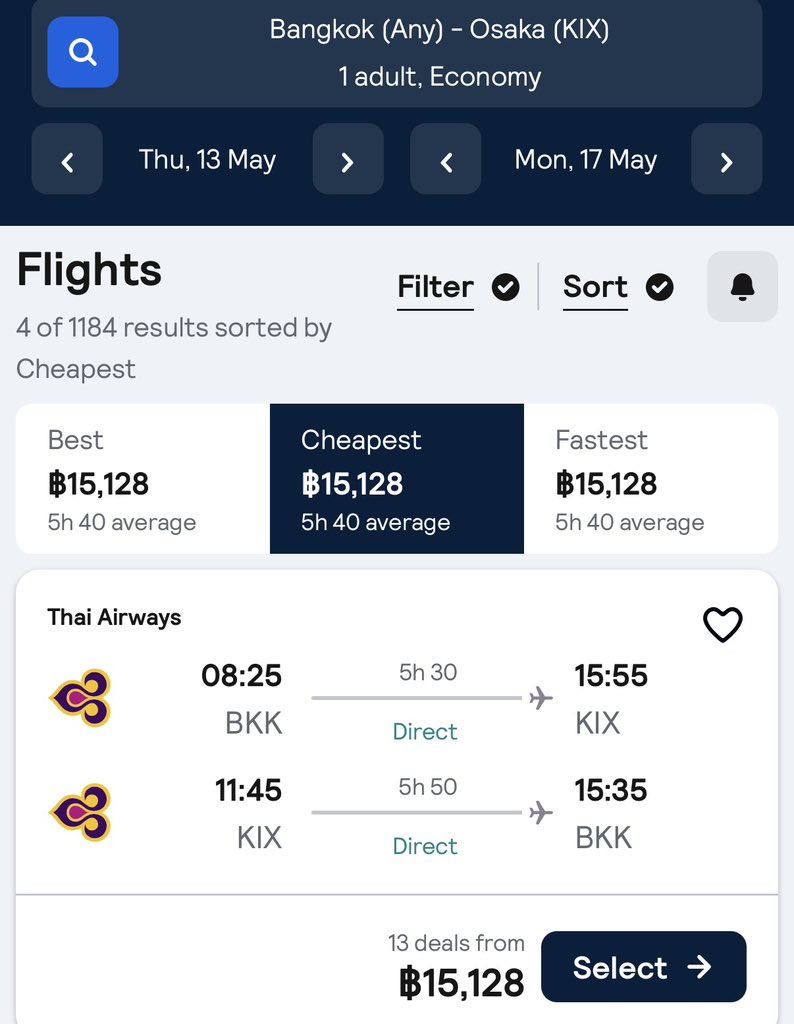Go to next return date after Mon, 17 May
The width and height of the screenshot is (794, 1024).
click(727, 159)
